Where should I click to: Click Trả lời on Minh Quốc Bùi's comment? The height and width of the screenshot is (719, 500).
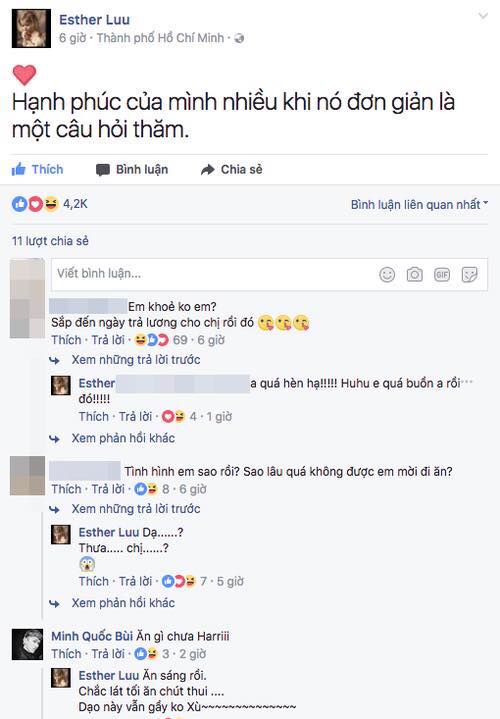[x=108, y=653]
